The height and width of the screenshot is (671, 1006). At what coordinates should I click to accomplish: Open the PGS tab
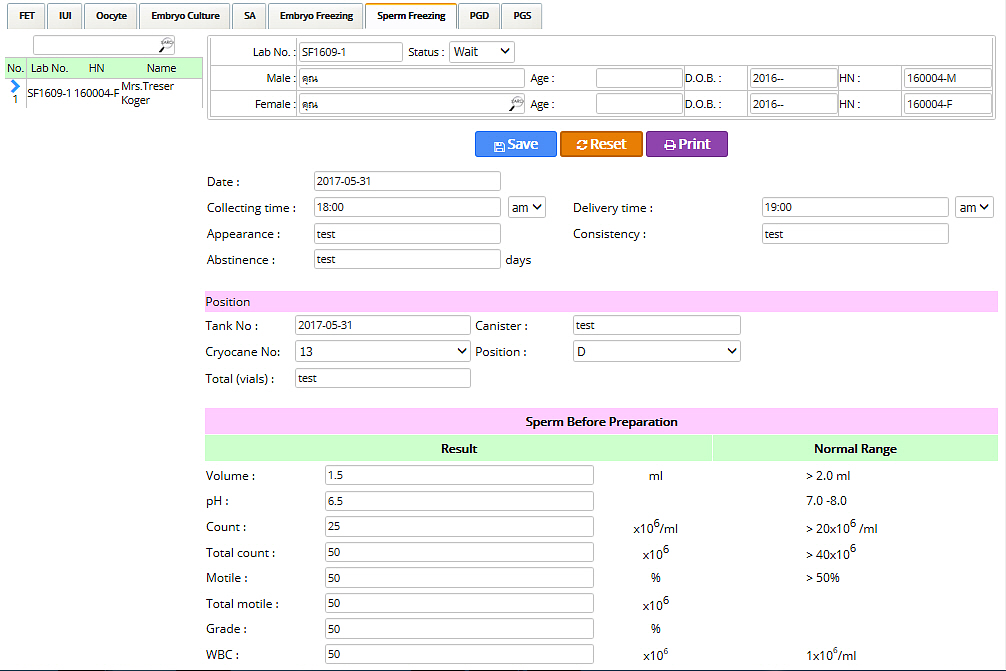(522, 16)
